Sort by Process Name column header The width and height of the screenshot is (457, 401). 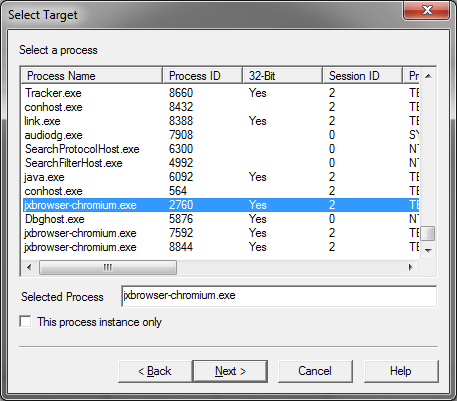92,76
